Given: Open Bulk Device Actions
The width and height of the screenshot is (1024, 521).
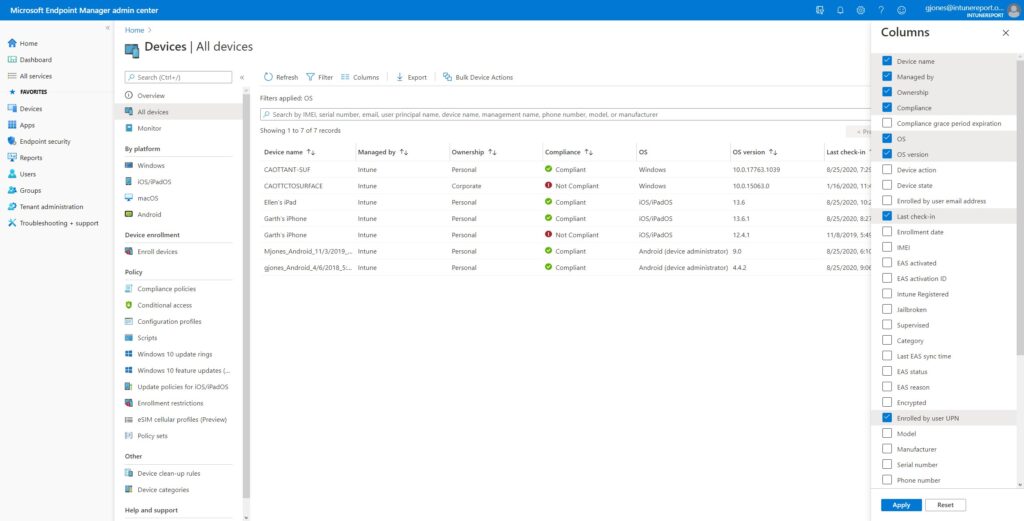Looking at the screenshot, I should [477, 77].
